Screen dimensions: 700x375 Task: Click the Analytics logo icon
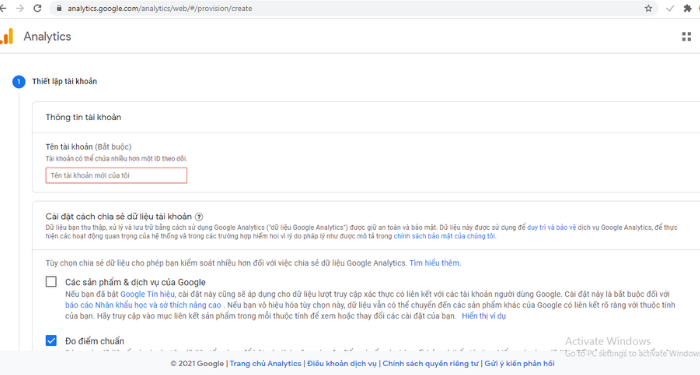point(7,37)
